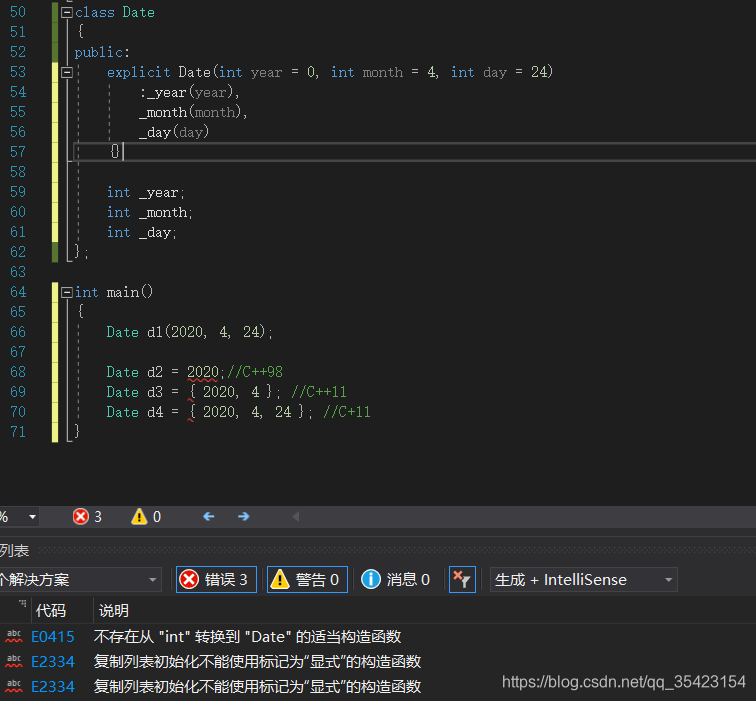Open error code link E0415
This screenshot has width=756, height=701.
coord(53,637)
